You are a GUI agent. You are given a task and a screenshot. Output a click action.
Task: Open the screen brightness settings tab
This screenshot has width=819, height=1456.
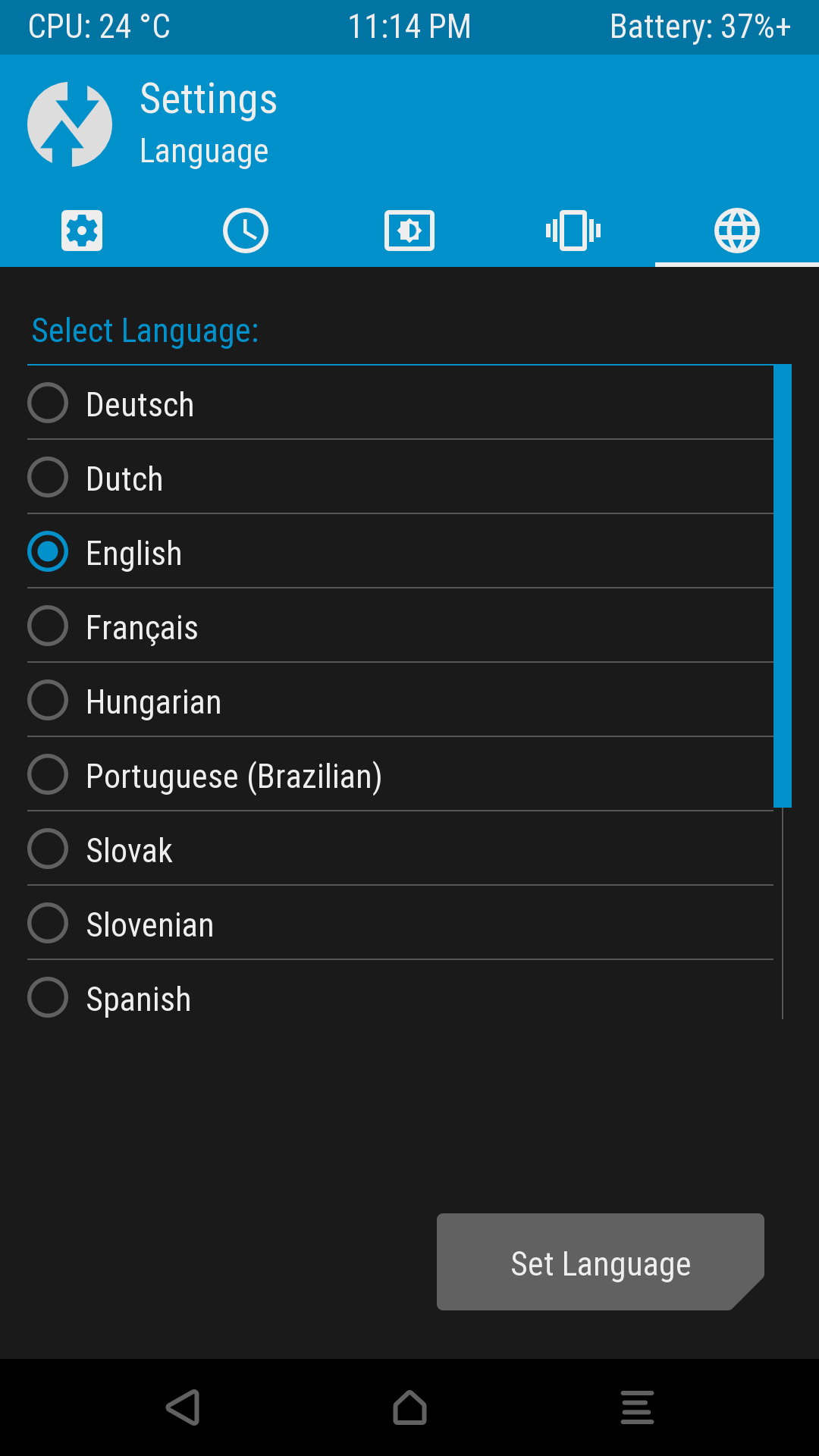(x=409, y=230)
